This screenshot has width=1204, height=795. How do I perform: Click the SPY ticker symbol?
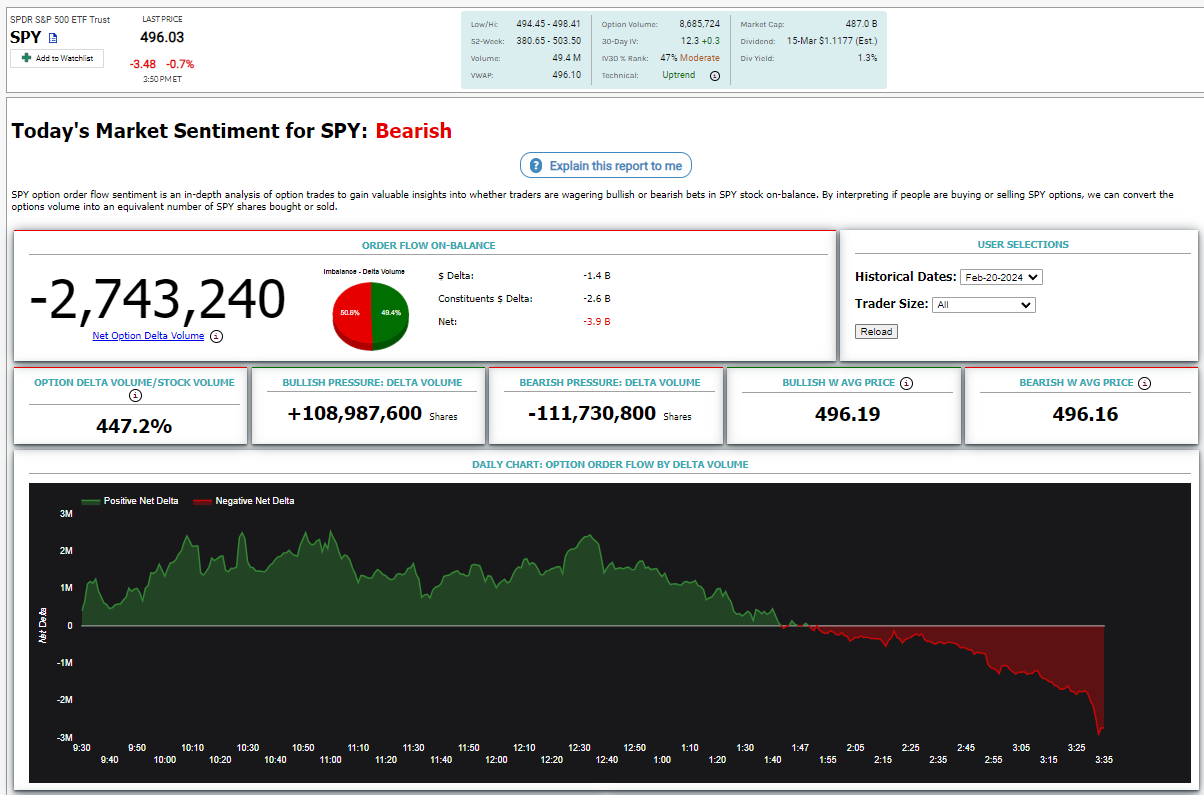click(26, 37)
